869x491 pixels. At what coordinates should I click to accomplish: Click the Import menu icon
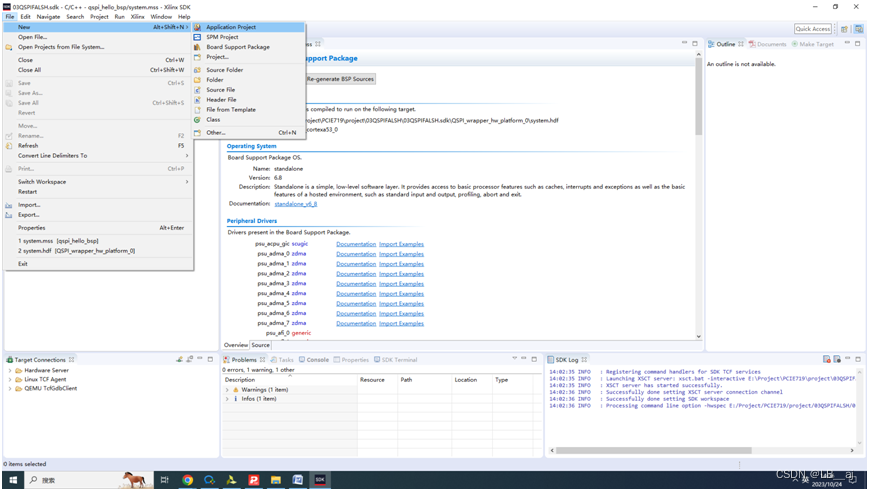click(x=9, y=205)
